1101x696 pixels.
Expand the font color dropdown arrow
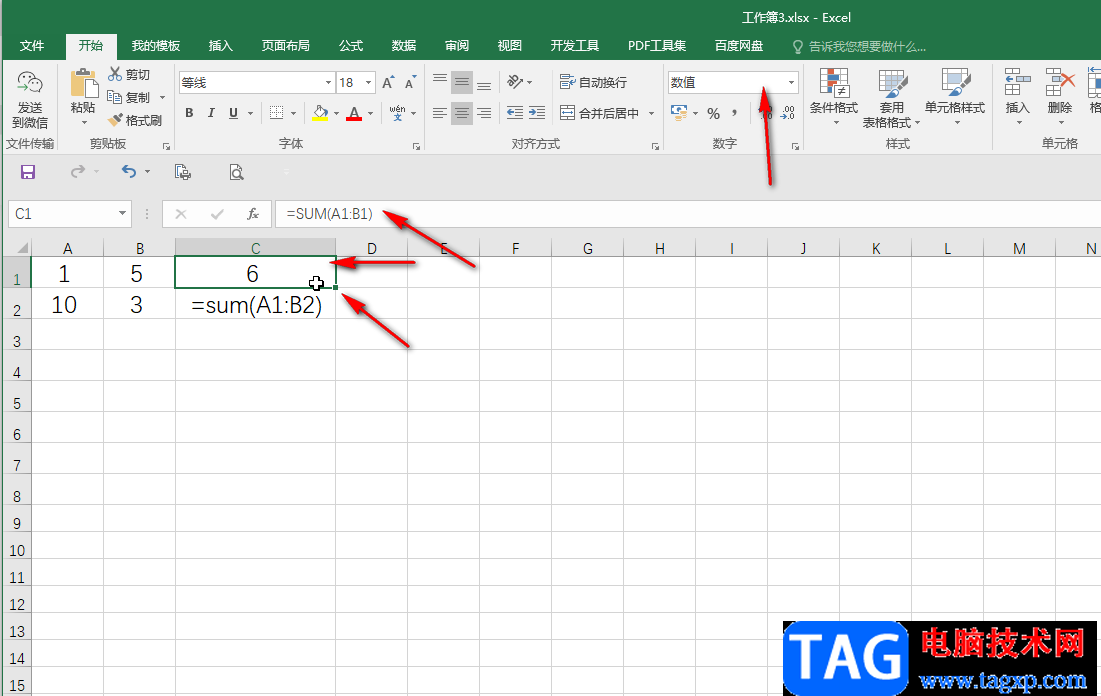pyautogui.click(x=371, y=113)
